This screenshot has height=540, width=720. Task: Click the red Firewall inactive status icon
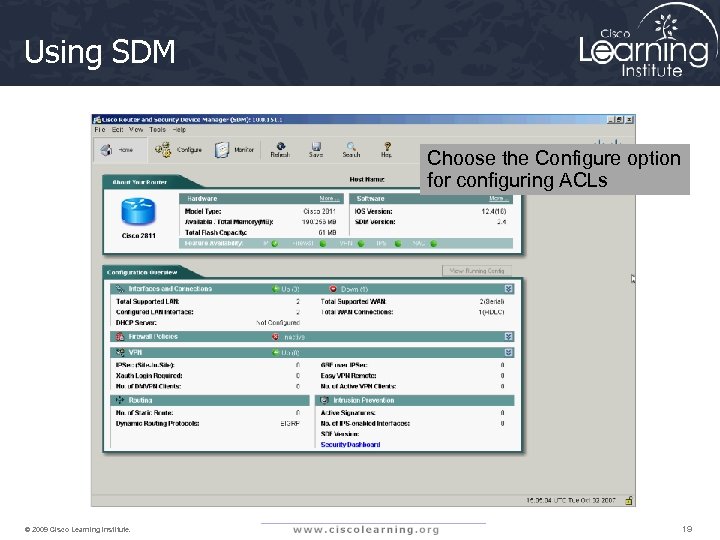[x=275, y=337]
